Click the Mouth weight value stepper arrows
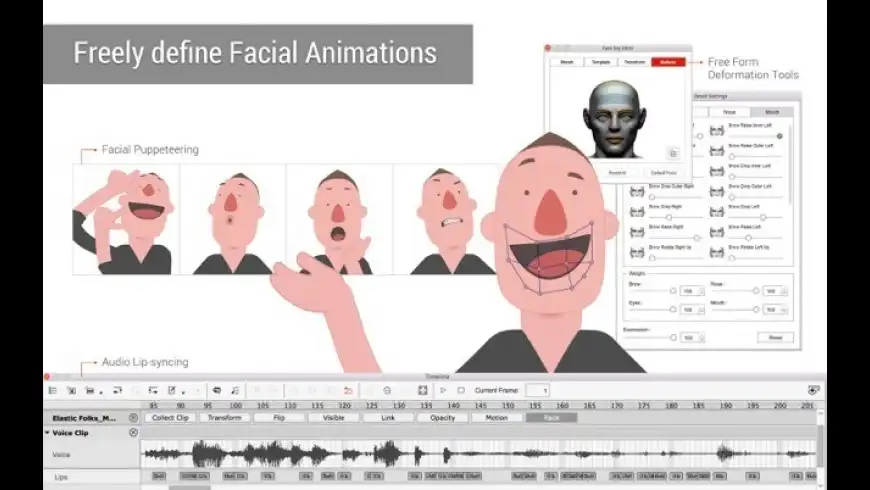 click(784, 310)
